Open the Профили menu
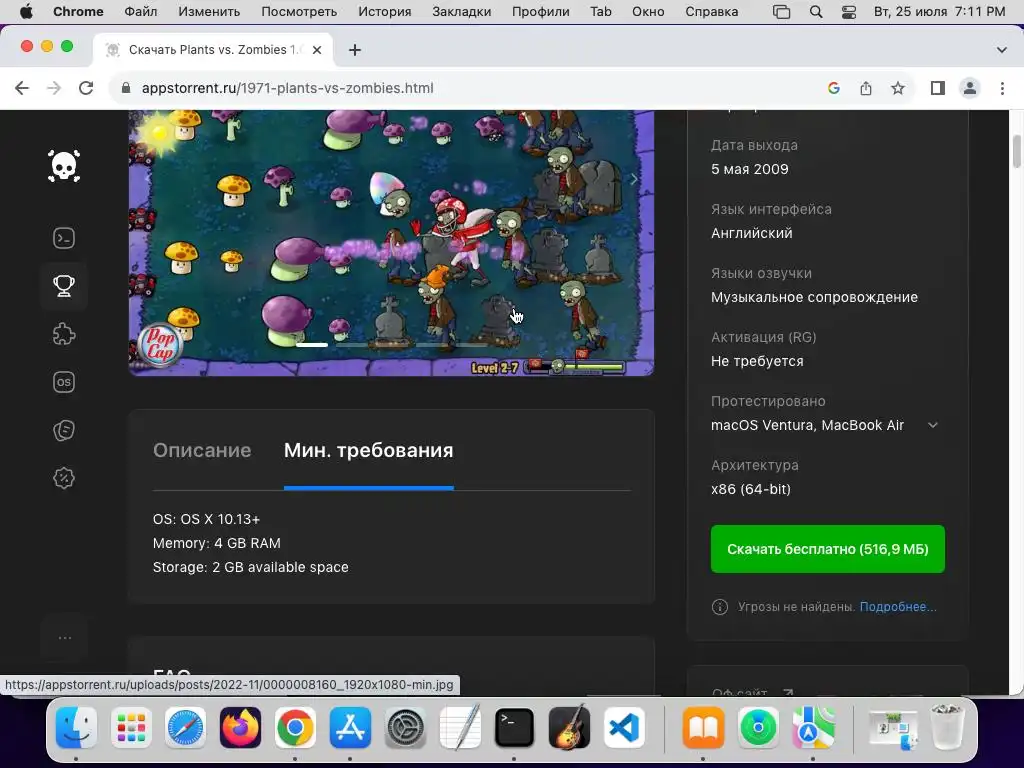Image resolution: width=1024 pixels, height=768 pixels. pyautogui.click(x=540, y=12)
